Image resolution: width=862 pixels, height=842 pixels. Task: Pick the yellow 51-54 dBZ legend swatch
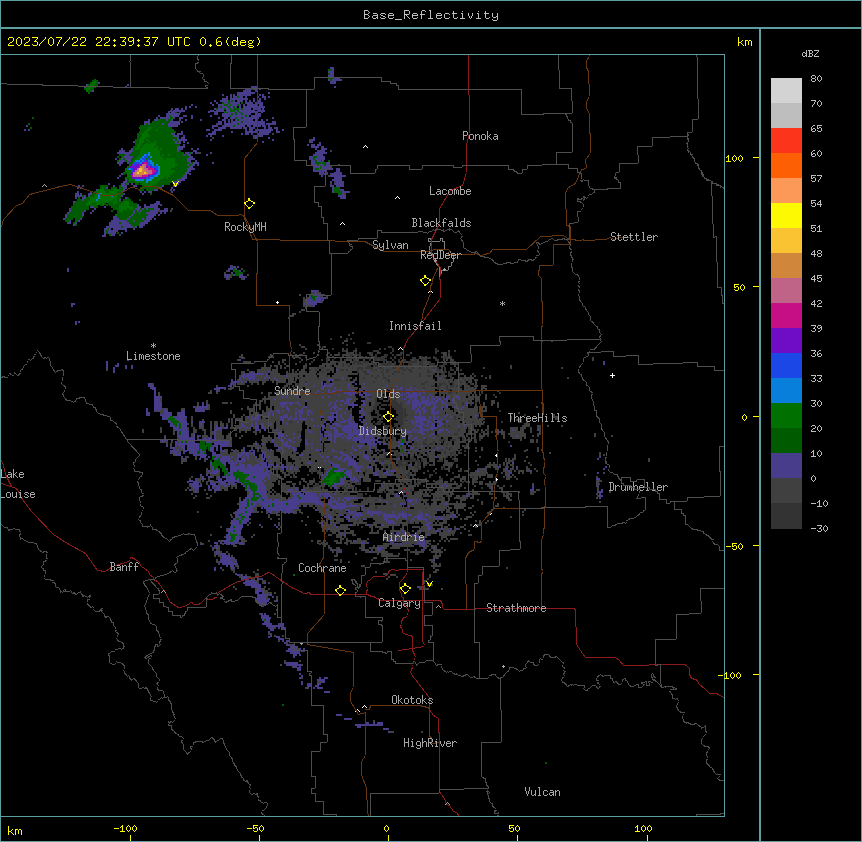point(786,215)
